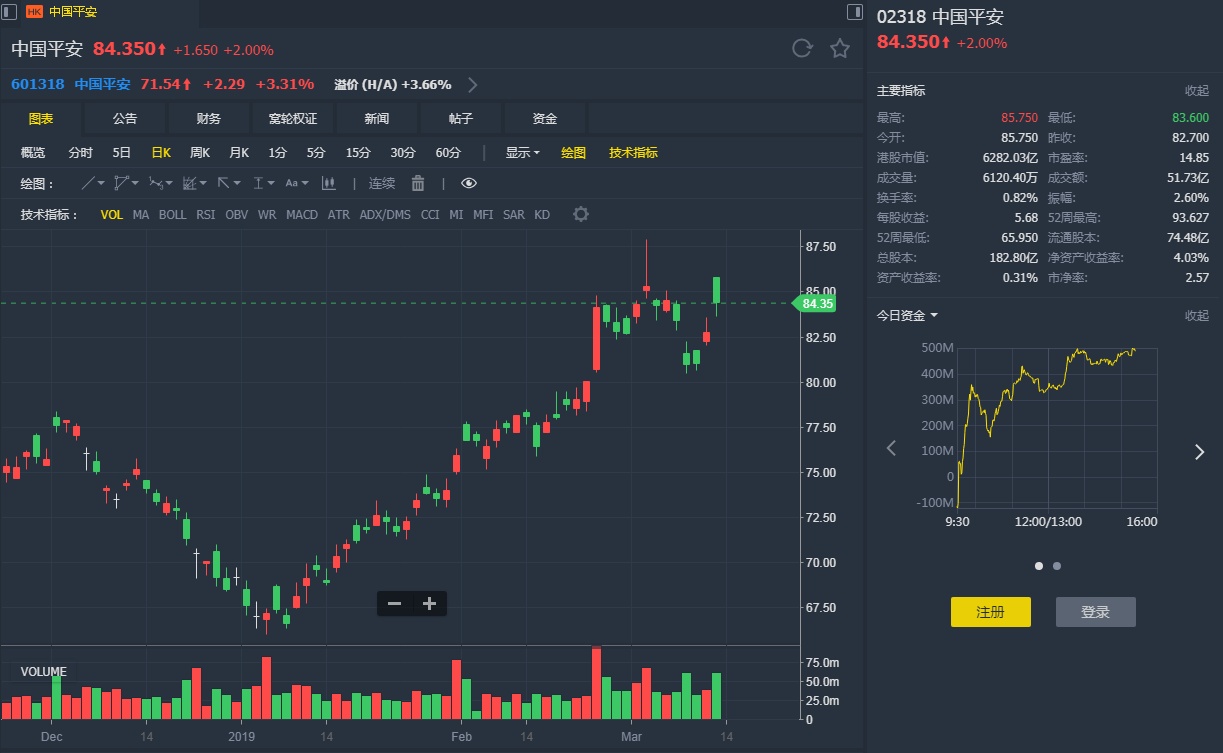The image size is (1223, 753).
Task: Refresh the stock quote
Action: tap(801, 48)
